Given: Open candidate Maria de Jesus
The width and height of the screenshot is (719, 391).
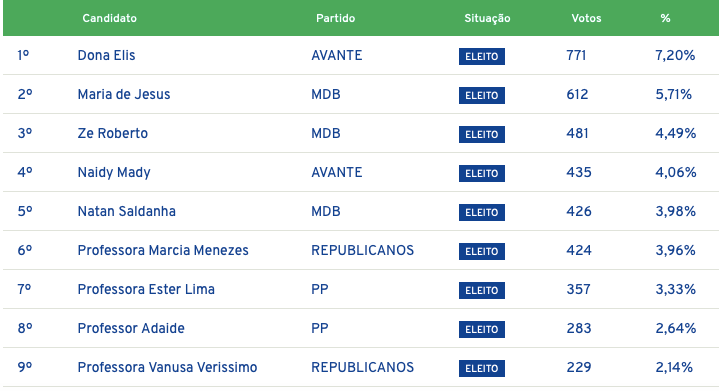Looking at the screenshot, I should click(x=124, y=94).
